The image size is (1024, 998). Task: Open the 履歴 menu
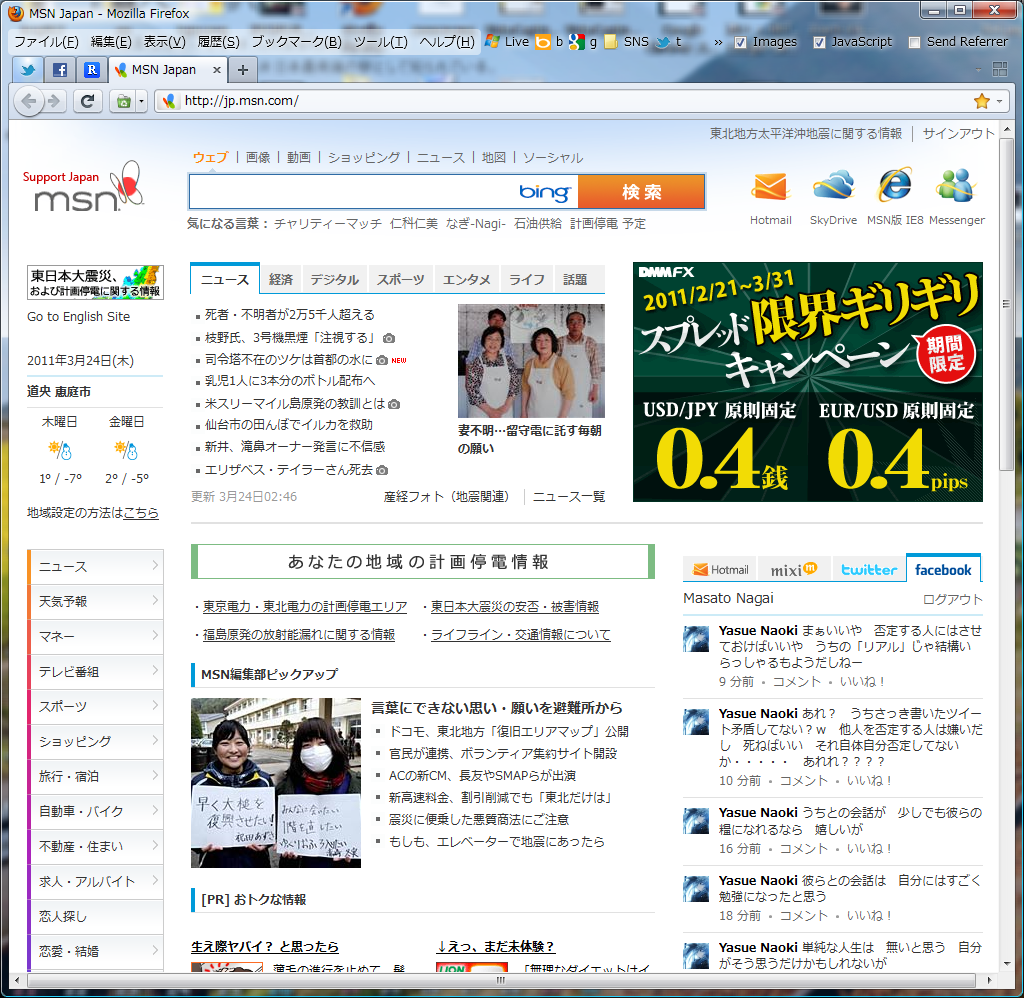pos(218,42)
